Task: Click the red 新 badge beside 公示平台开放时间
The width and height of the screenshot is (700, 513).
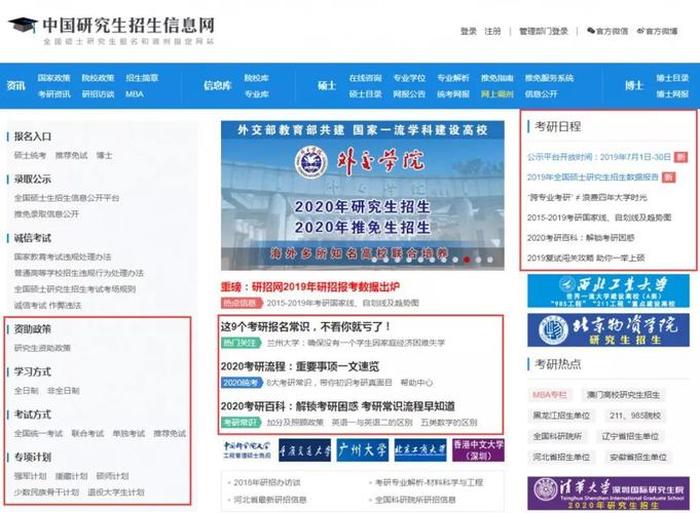Action: 681,157
